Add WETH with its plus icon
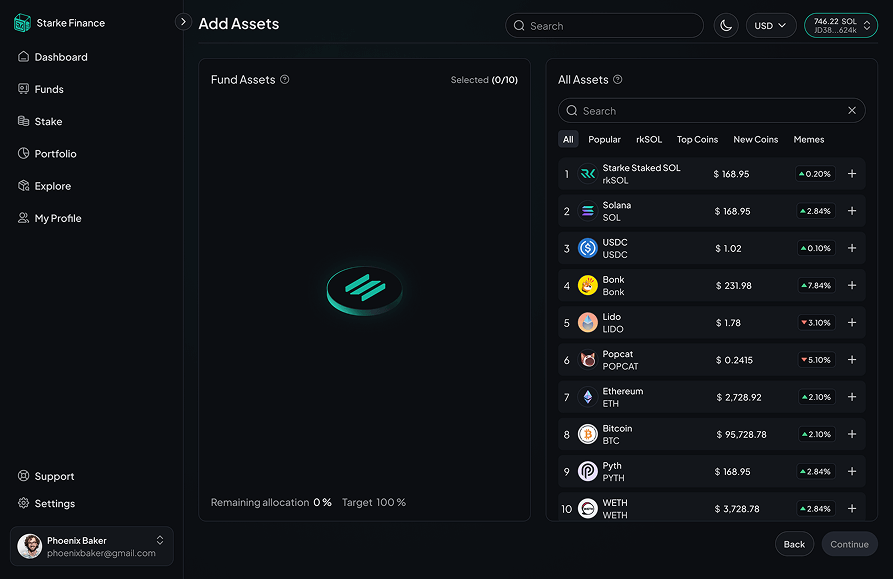The image size is (893, 579). pyautogui.click(x=852, y=508)
